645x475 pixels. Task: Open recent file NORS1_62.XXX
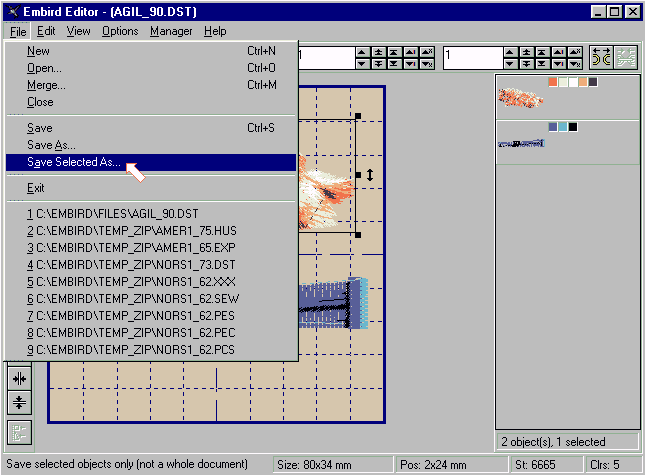point(151,282)
